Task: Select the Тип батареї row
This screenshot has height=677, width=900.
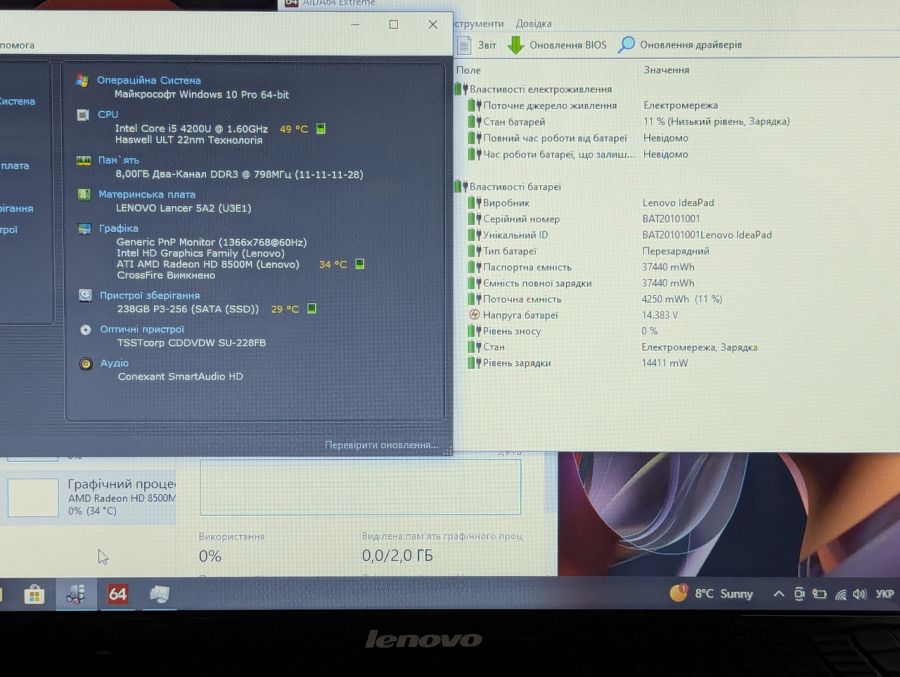Action: point(588,251)
